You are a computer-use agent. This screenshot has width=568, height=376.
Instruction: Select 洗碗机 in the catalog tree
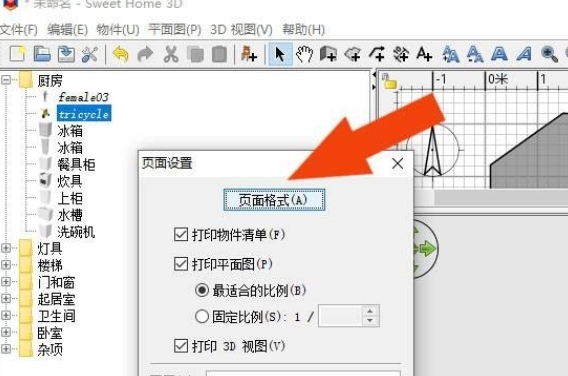[x=76, y=232]
